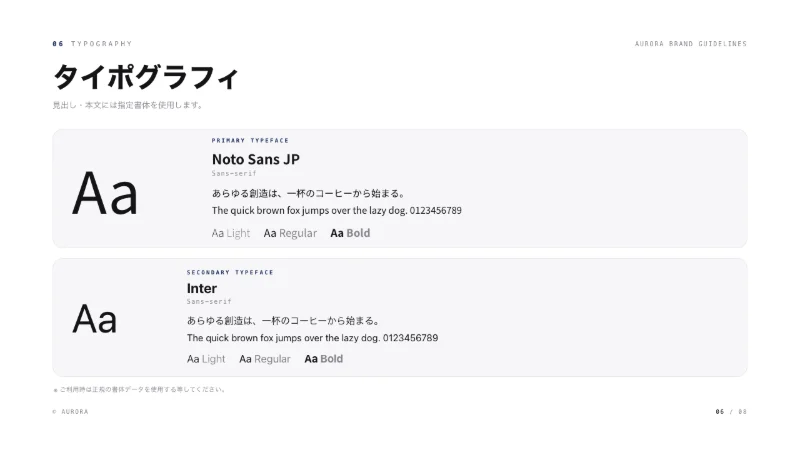Click Aa Regular sample under Inter

[x=265, y=359]
